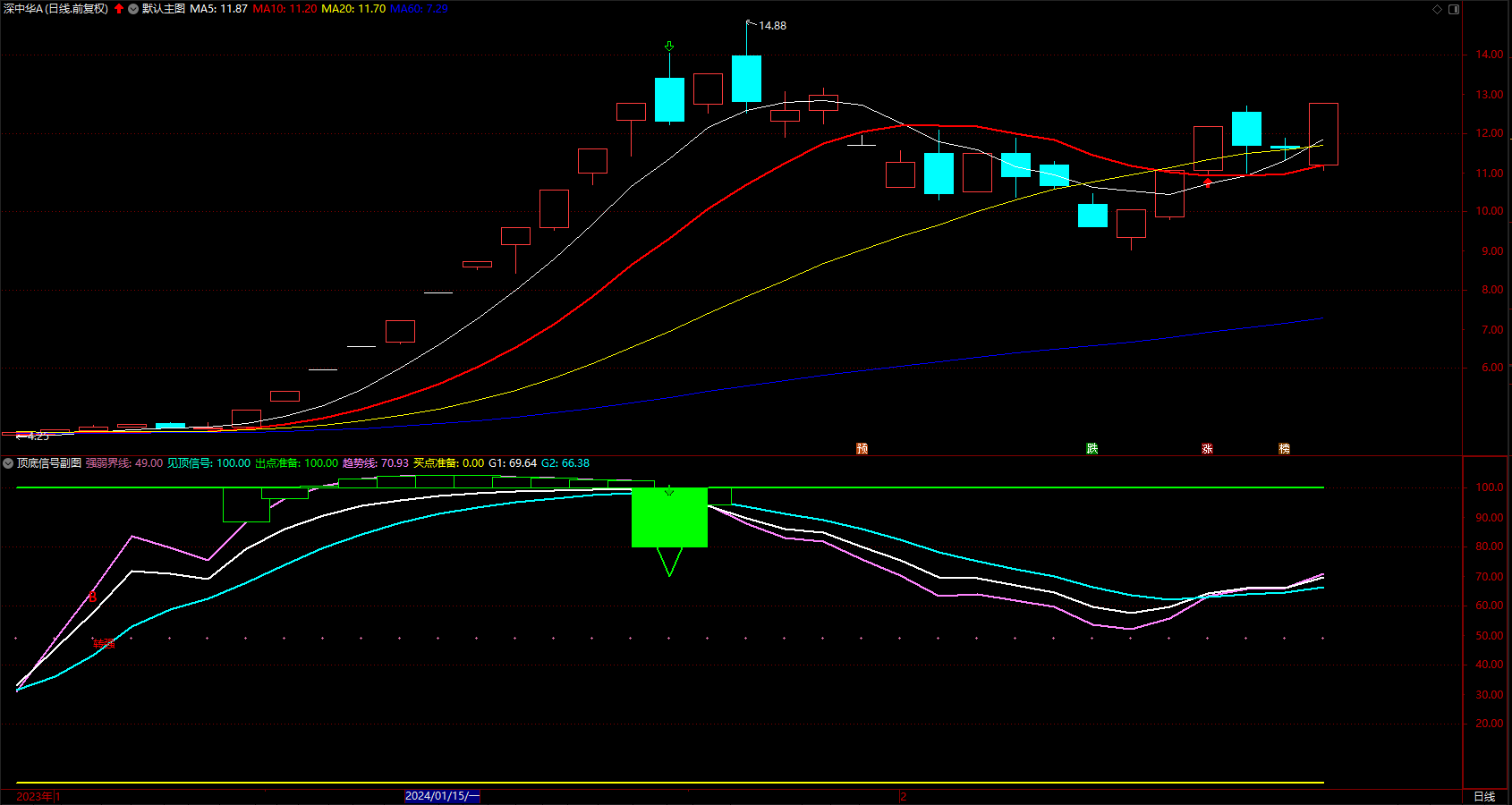
Task: Click the diamond icon at top right of chart
Action: (1438, 9)
